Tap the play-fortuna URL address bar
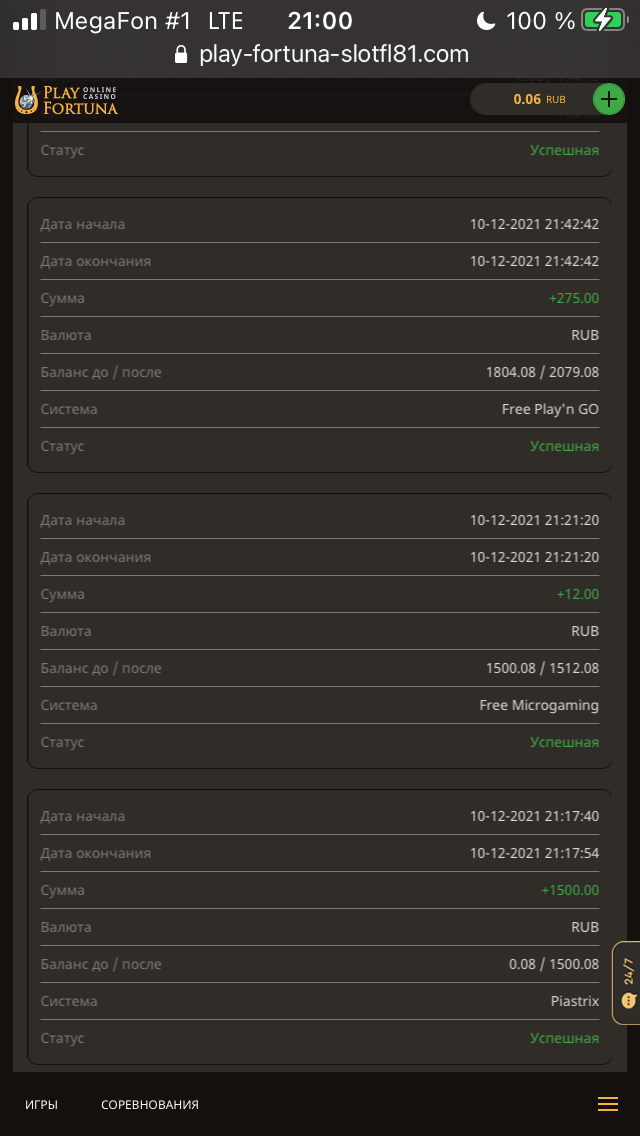 334,55
